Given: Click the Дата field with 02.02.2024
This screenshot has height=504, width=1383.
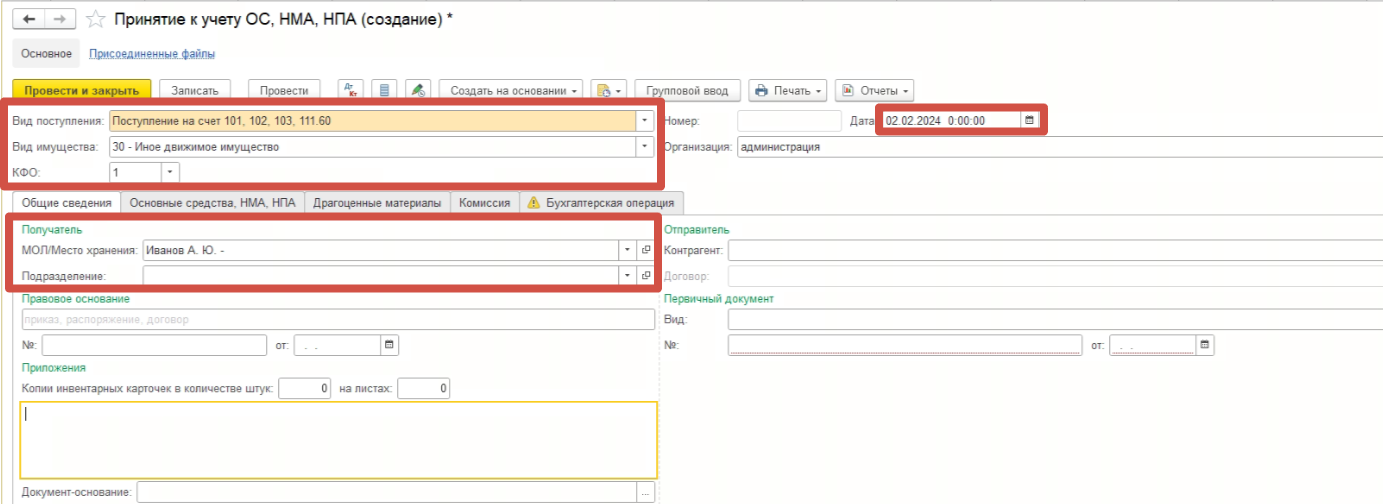Looking at the screenshot, I should click(x=950, y=120).
